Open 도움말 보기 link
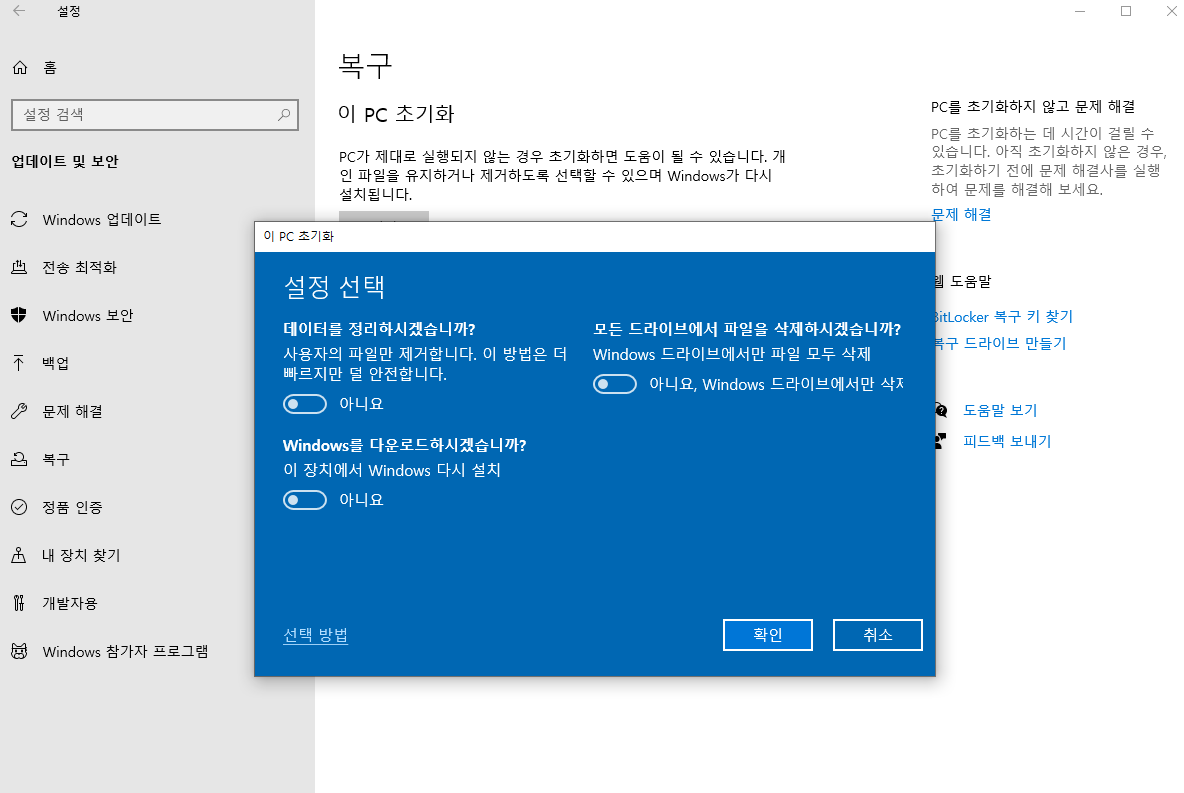The height and width of the screenshot is (793, 1184). click(1001, 410)
